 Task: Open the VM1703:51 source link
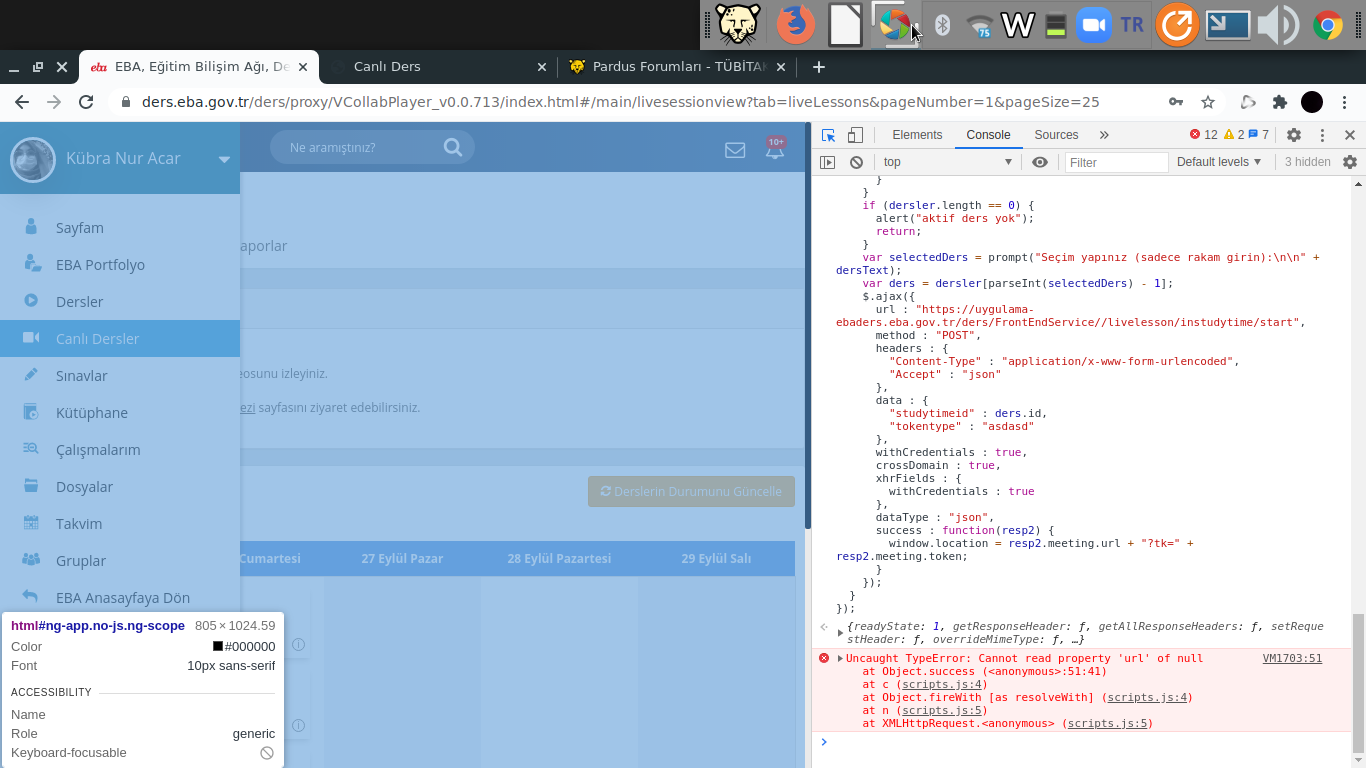point(1292,658)
